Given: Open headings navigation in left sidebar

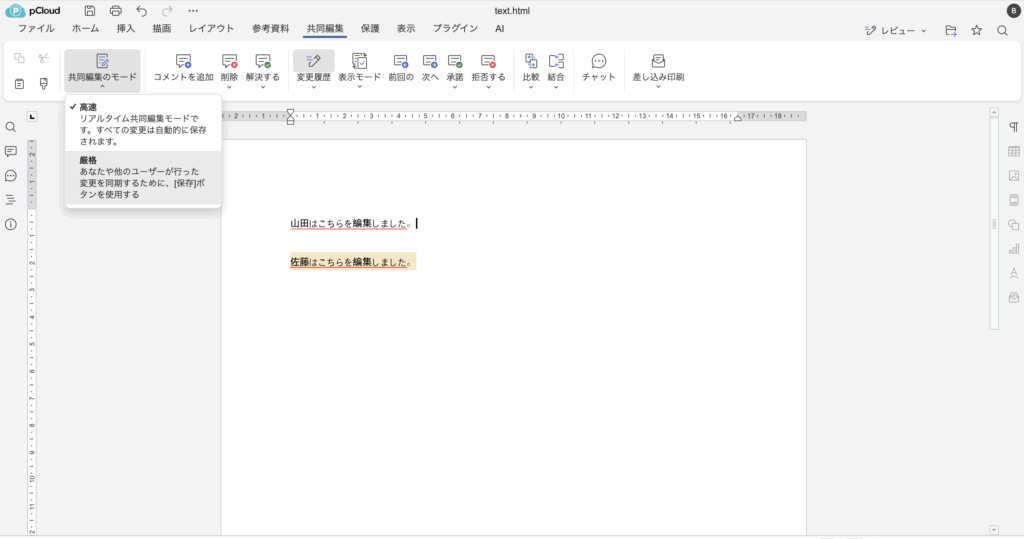Looking at the screenshot, I should point(10,200).
